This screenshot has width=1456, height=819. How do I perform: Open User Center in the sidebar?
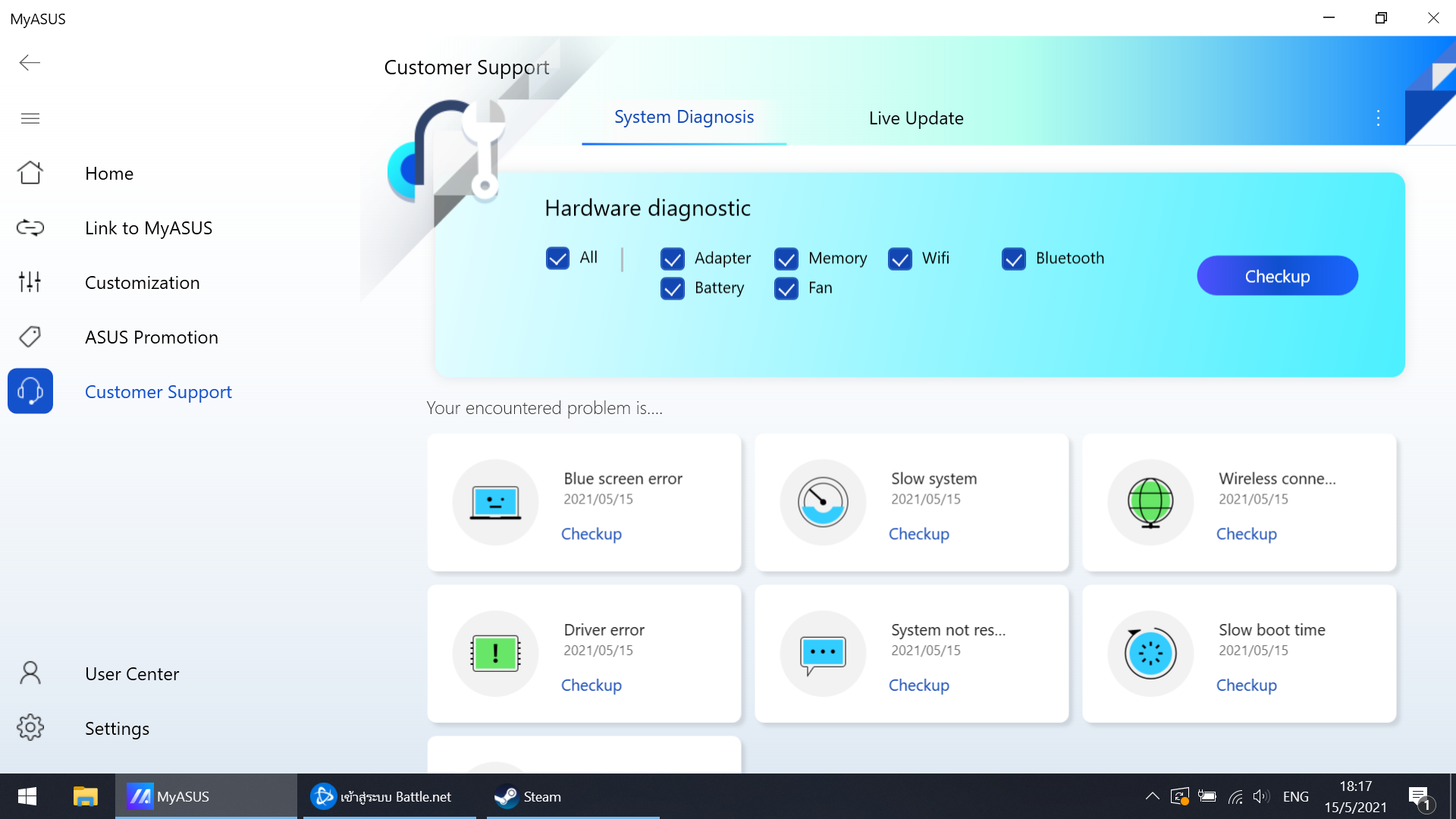pos(132,674)
